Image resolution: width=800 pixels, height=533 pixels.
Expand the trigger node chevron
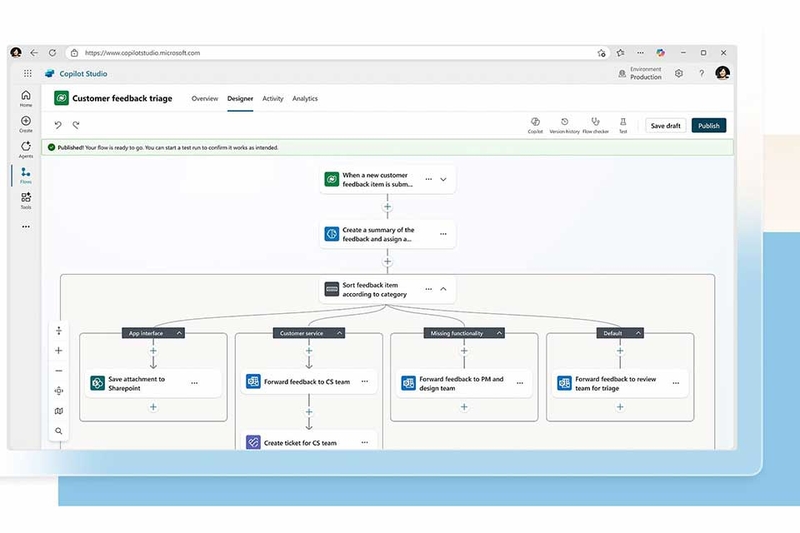click(443, 180)
